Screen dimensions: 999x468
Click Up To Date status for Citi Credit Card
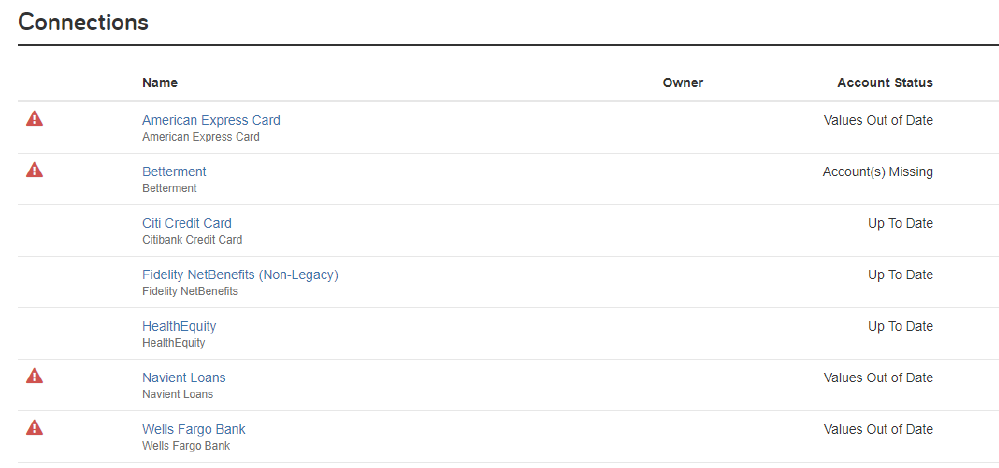pyautogui.click(x=900, y=223)
